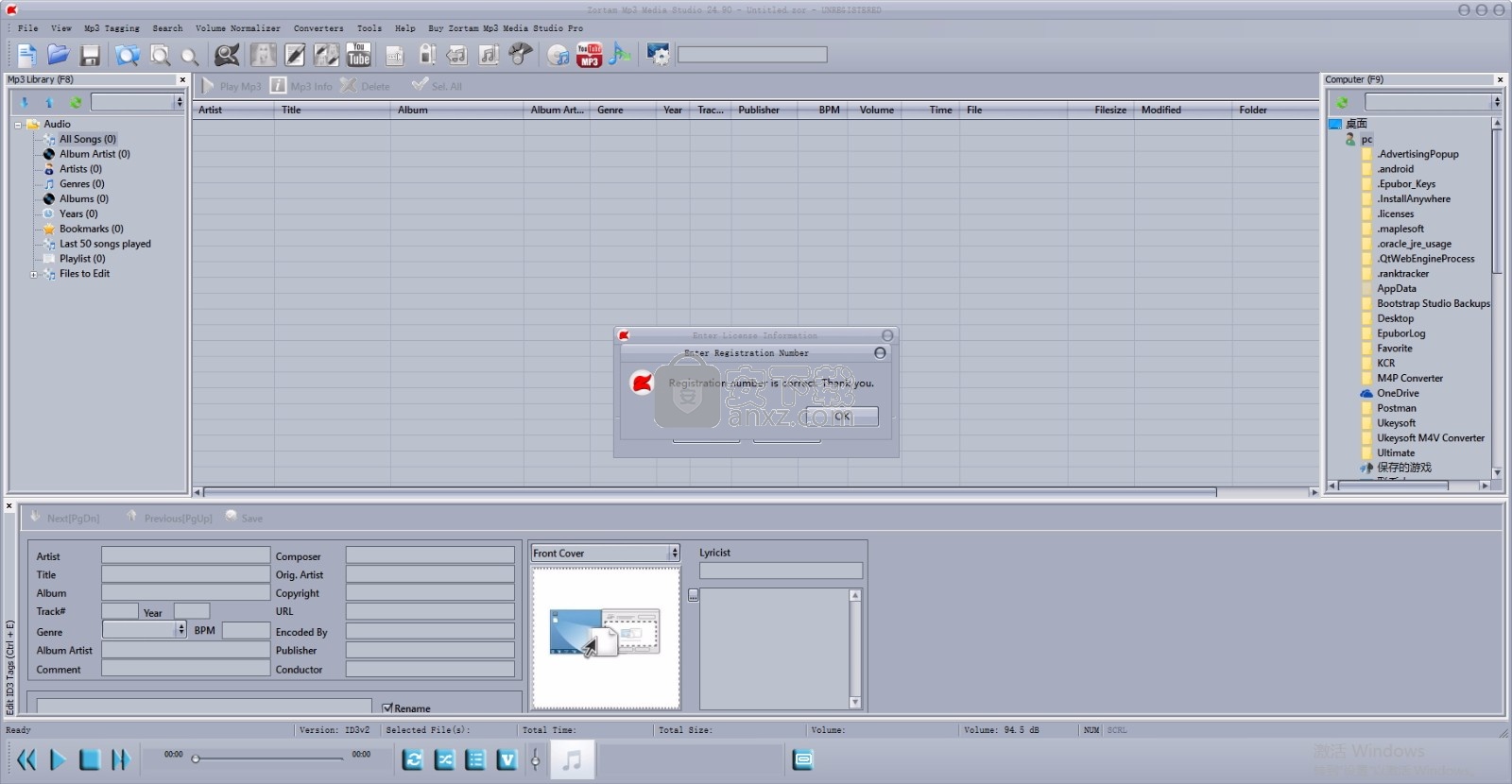Click the music note file toolbar icon
Image resolution: width=1512 pixels, height=784 pixels.
pos(489,55)
